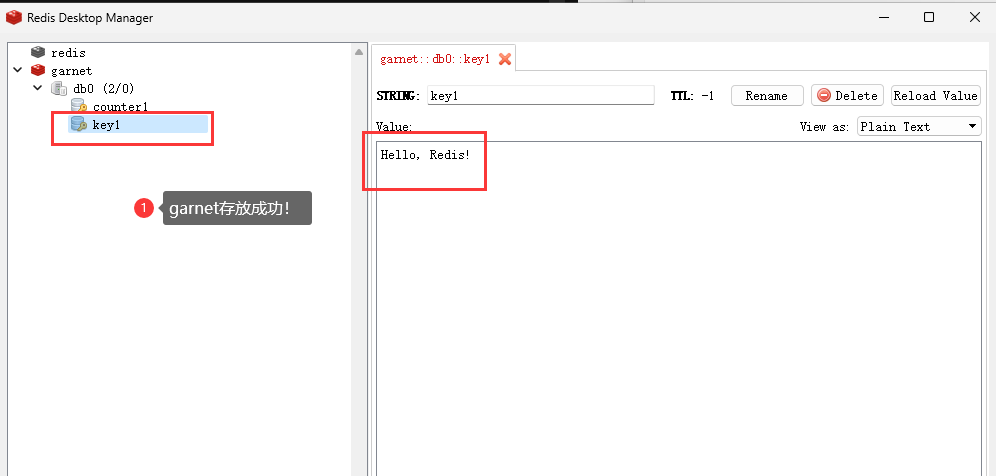Select the redis connection in the tree
Viewport: 996px width, 476px height.
point(68,52)
